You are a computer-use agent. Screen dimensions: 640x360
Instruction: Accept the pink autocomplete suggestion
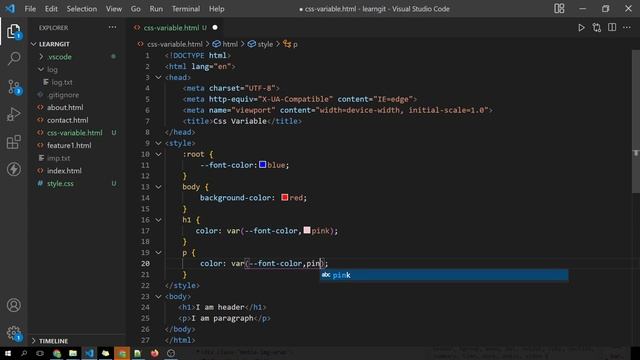tap(444, 275)
